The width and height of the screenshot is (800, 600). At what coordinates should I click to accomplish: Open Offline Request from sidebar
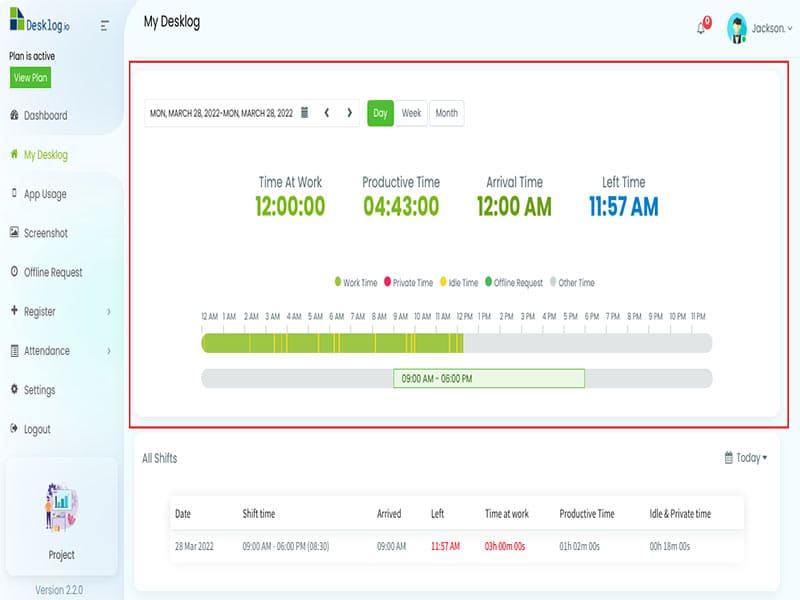click(52, 272)
